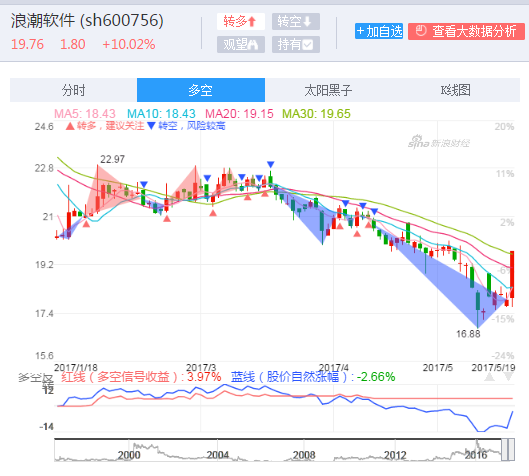Click year 2016 on the navigator timeline

(476, 455)
